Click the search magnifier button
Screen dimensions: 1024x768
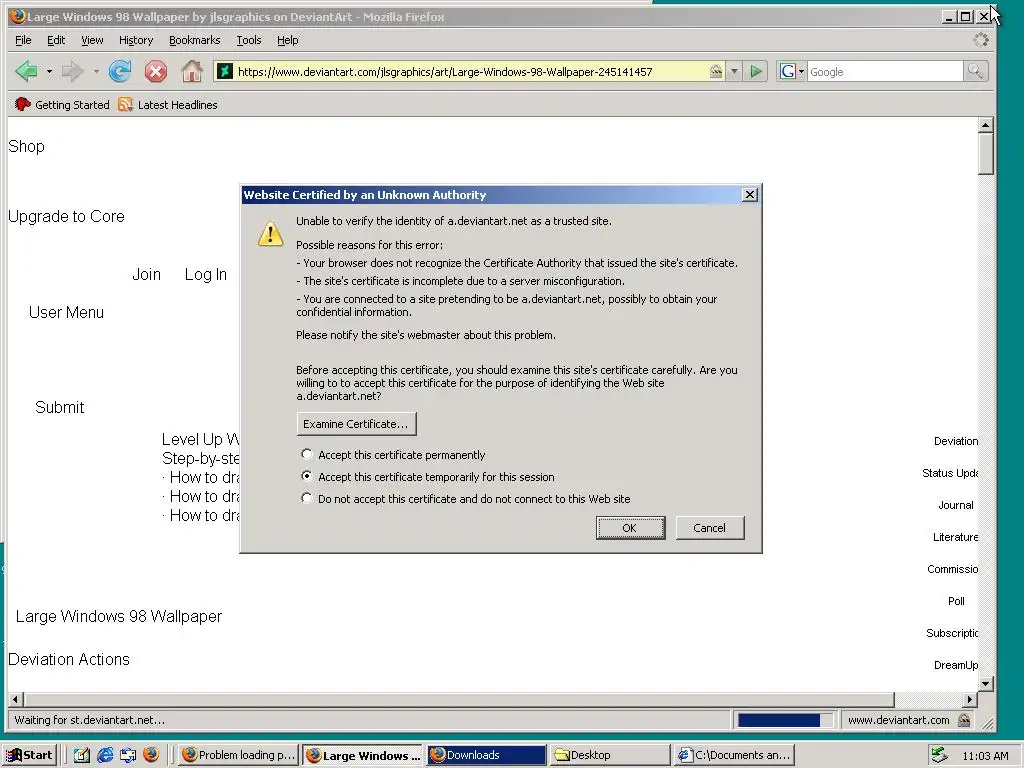coord(975,71)
